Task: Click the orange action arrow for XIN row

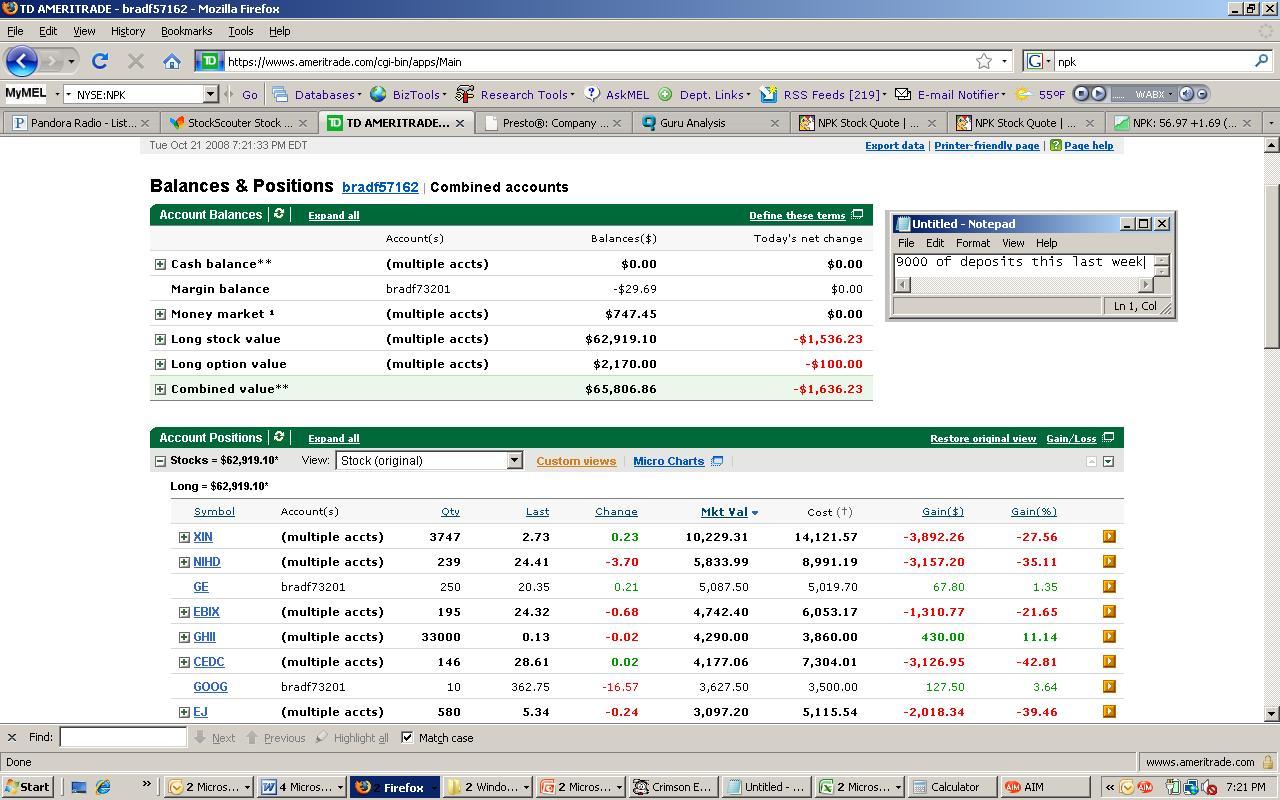Action: tap(1109, 537)
